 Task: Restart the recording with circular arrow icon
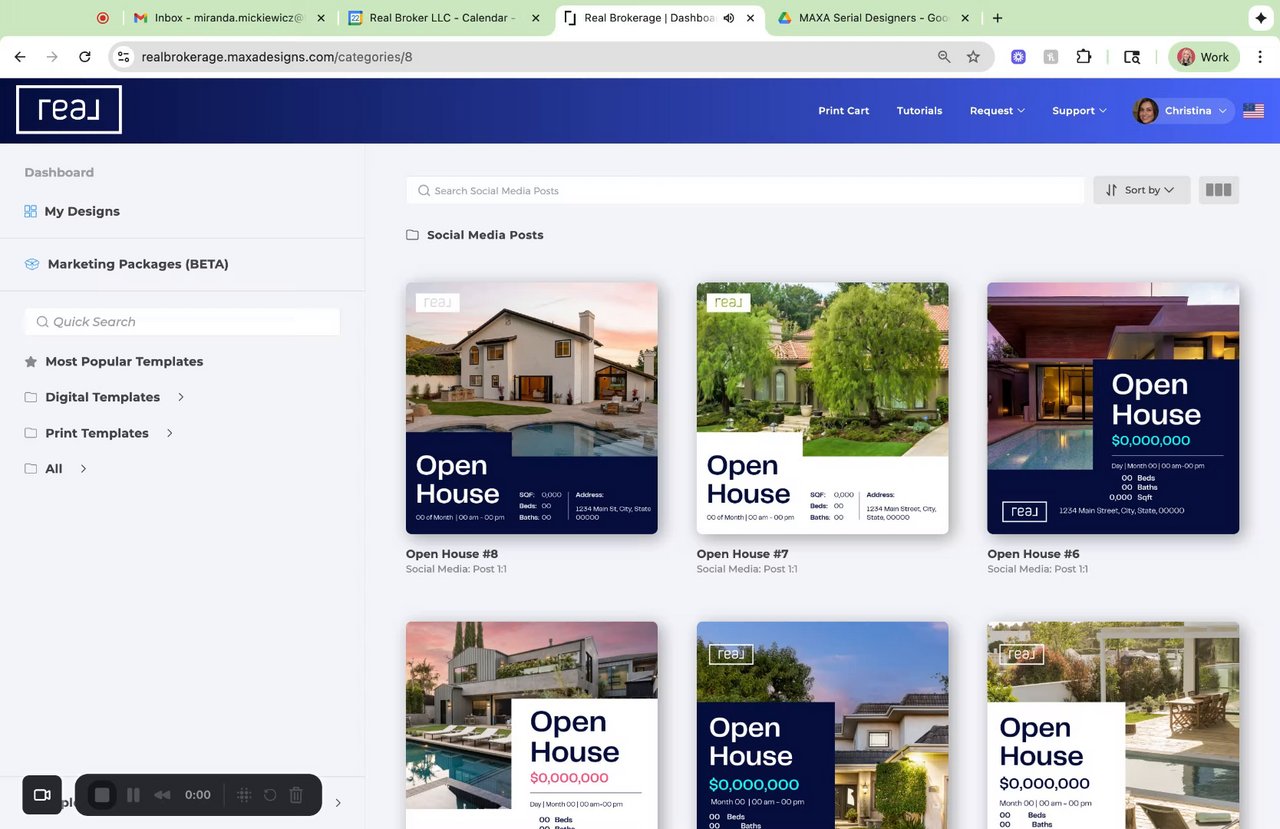pyautogui.click(x=270, y=795)
